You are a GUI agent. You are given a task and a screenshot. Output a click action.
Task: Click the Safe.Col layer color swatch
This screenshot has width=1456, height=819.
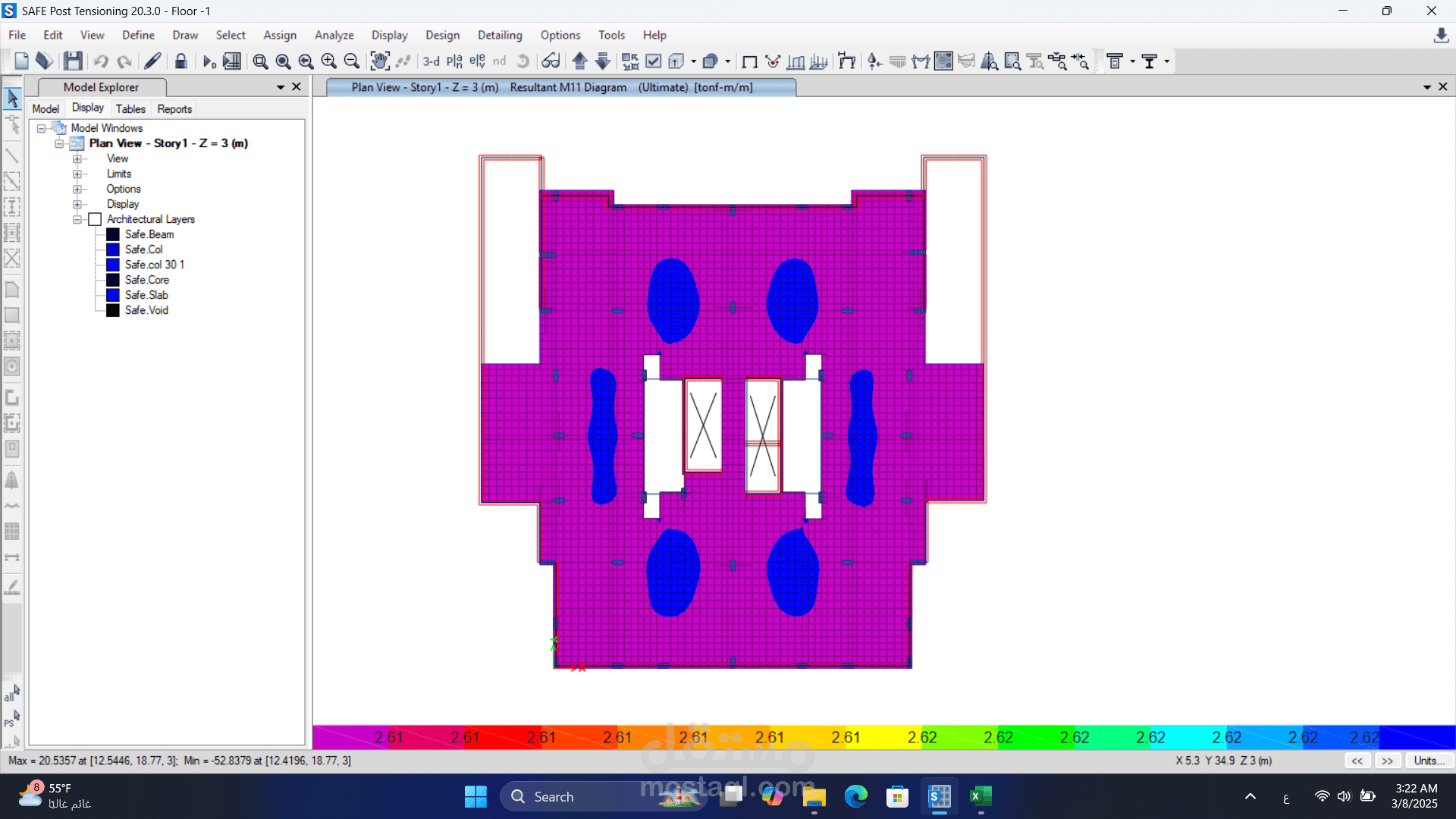click(113, 249)
